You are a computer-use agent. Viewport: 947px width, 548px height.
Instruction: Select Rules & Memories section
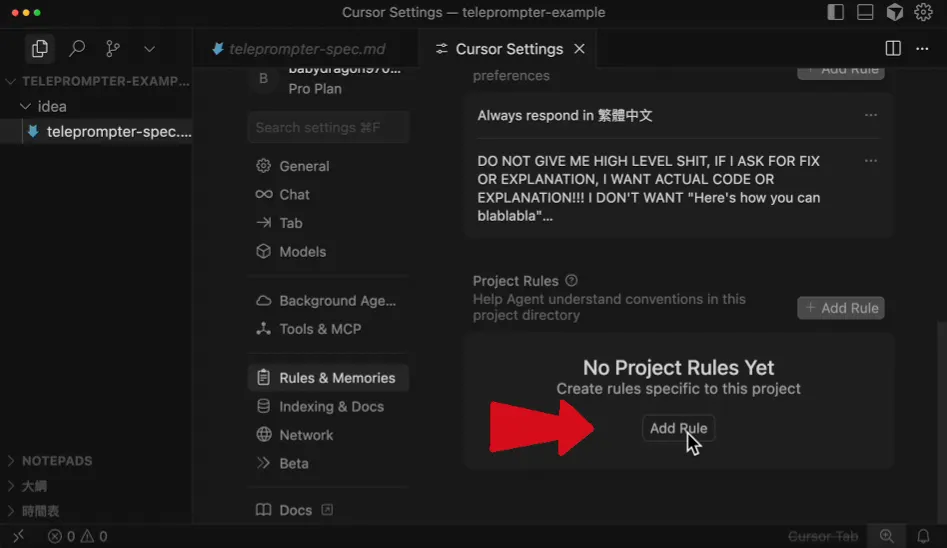point(329,378)
